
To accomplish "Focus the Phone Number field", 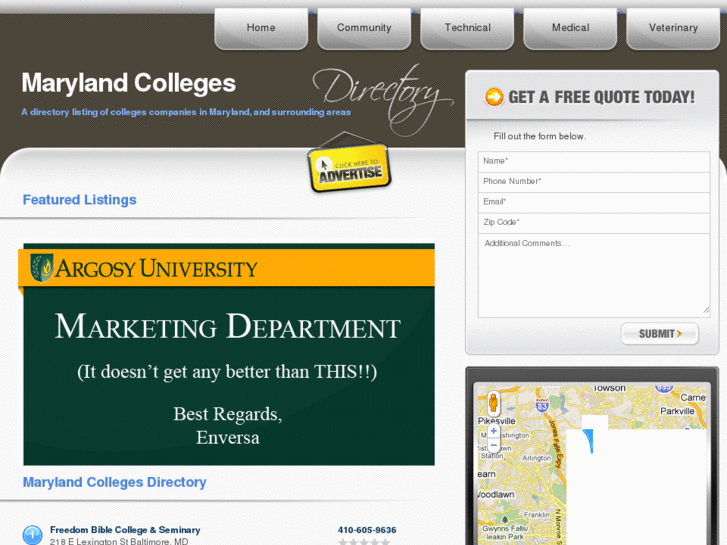I will coord(593,181).
